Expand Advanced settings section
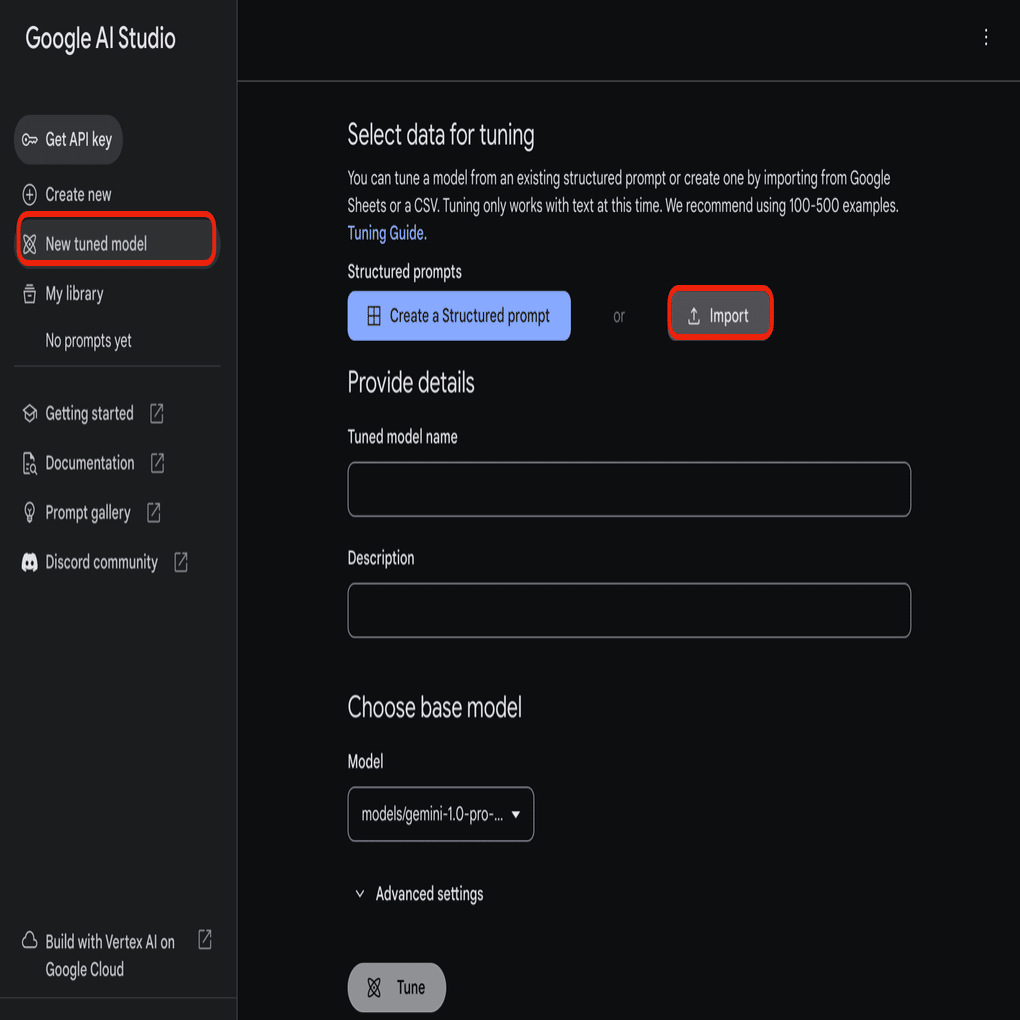 (x=419, y=894)
